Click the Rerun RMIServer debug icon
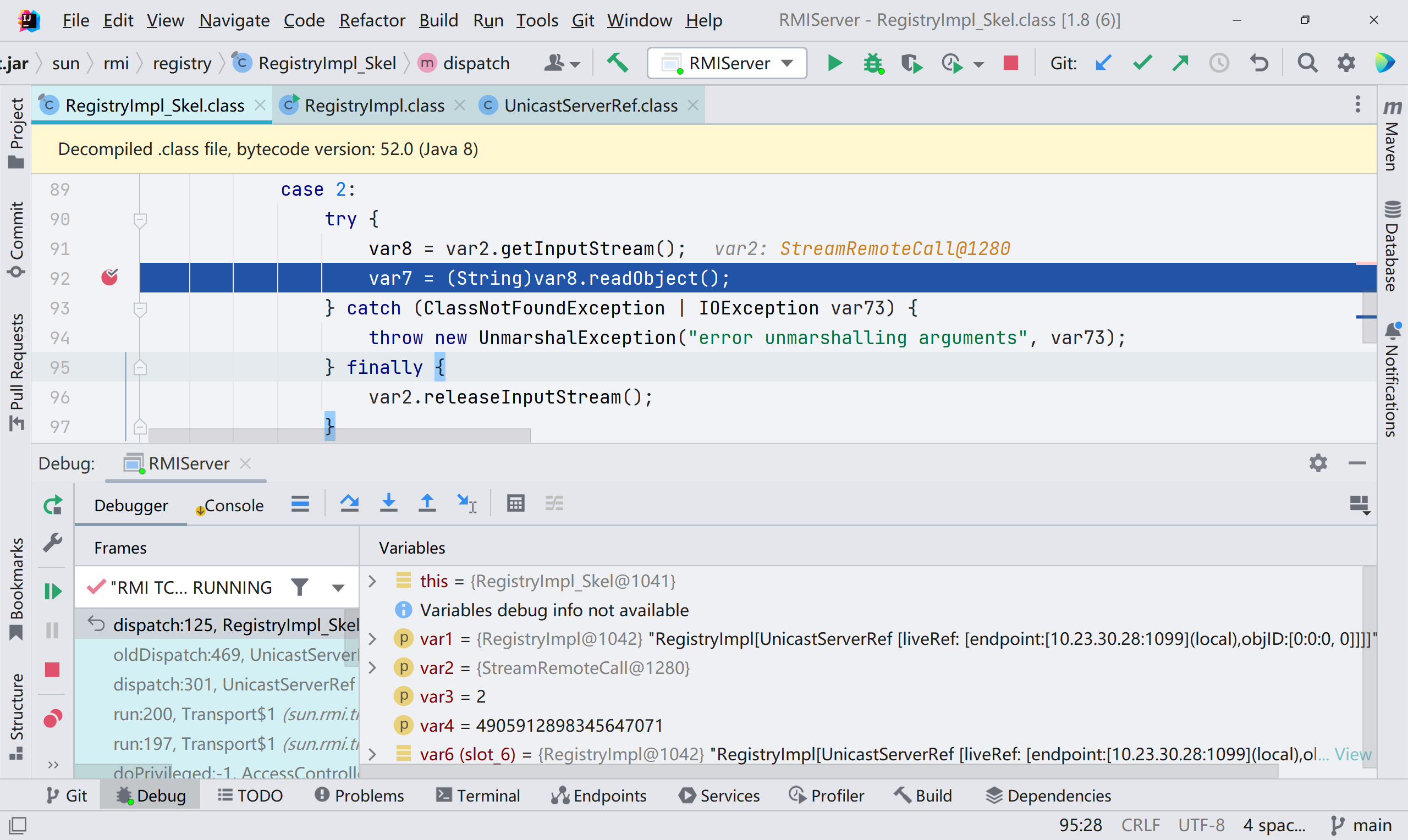The height and width of the screenshot is (840, 1408). coord(53,505)
